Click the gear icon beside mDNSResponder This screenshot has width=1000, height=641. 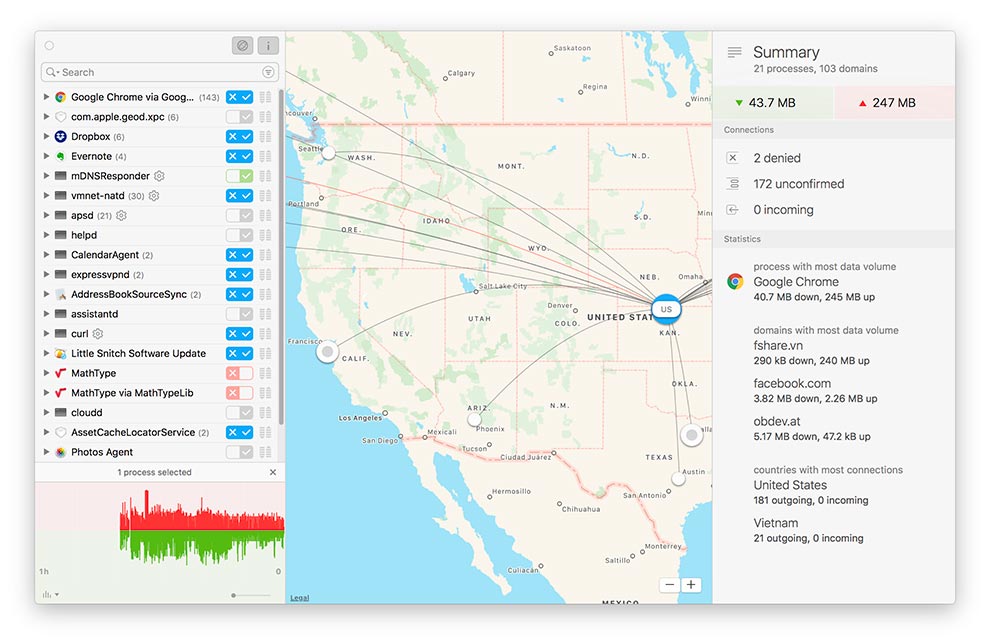pos(159,176)
